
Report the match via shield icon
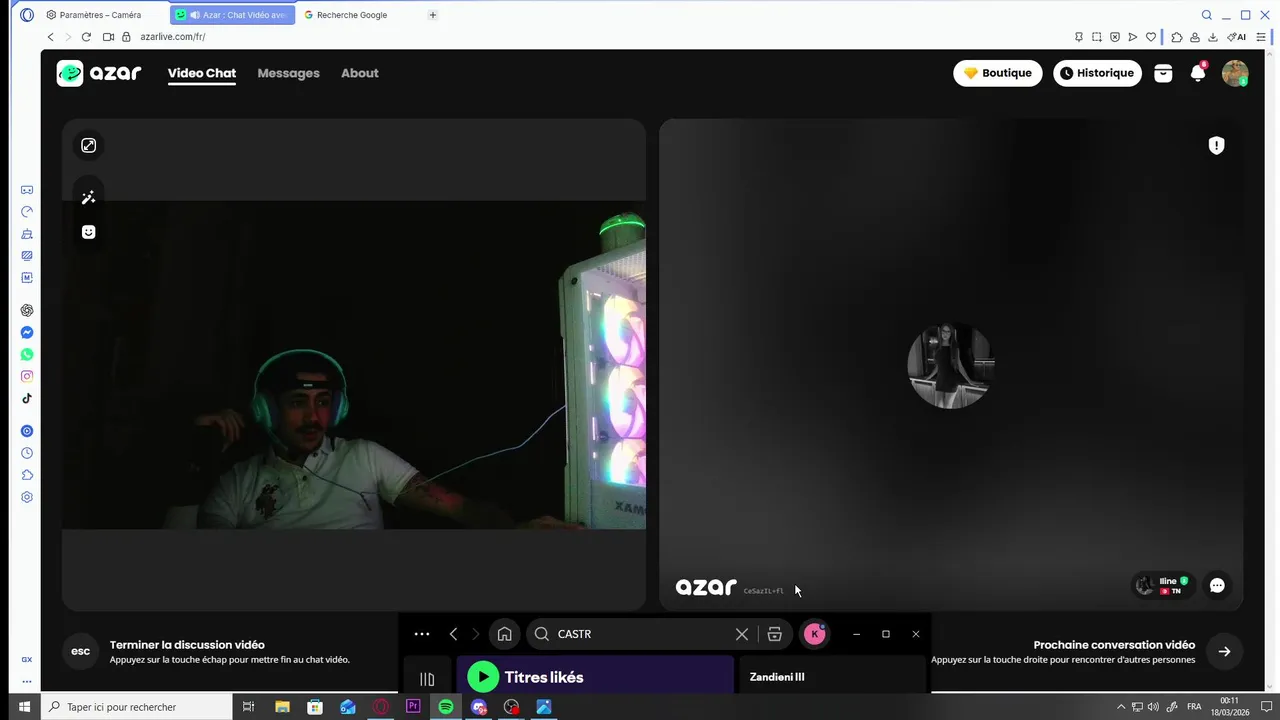[1216, 146]
